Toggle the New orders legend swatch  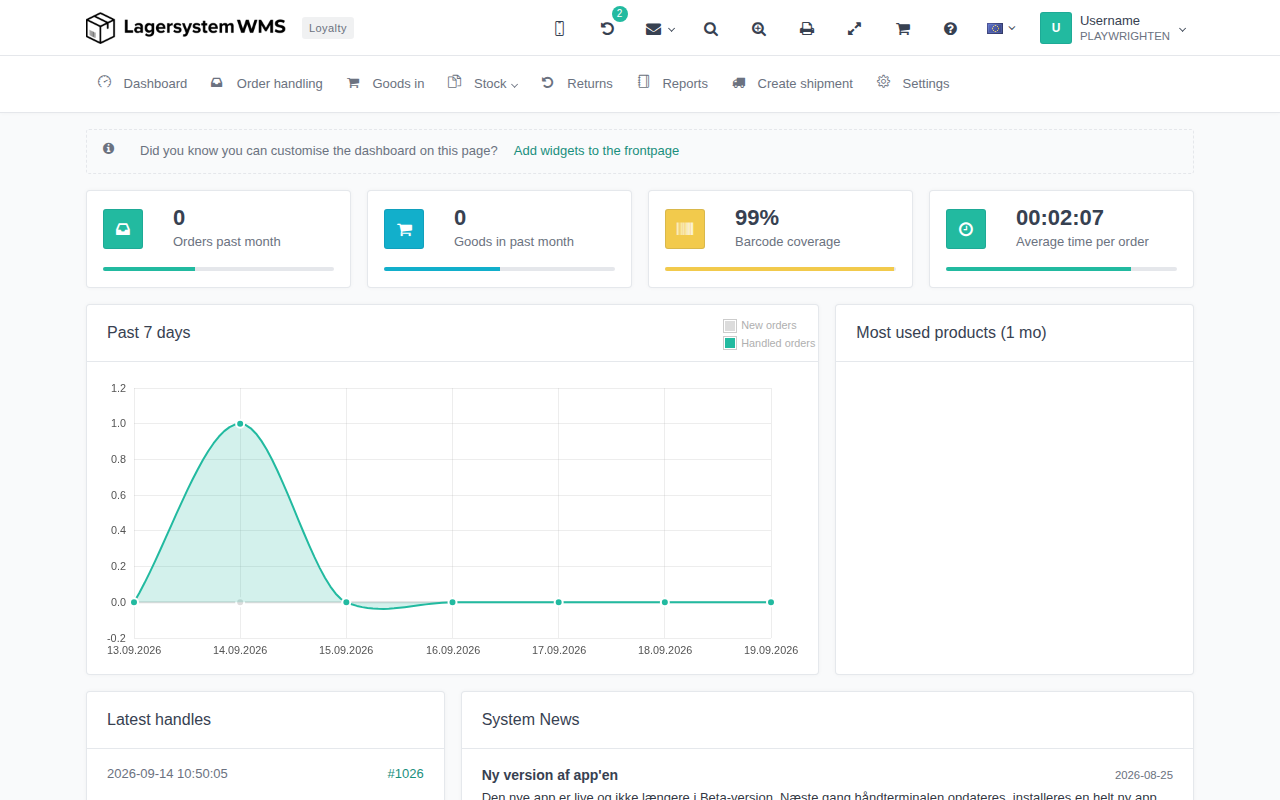pyautogui.click(x=730, y=326)
